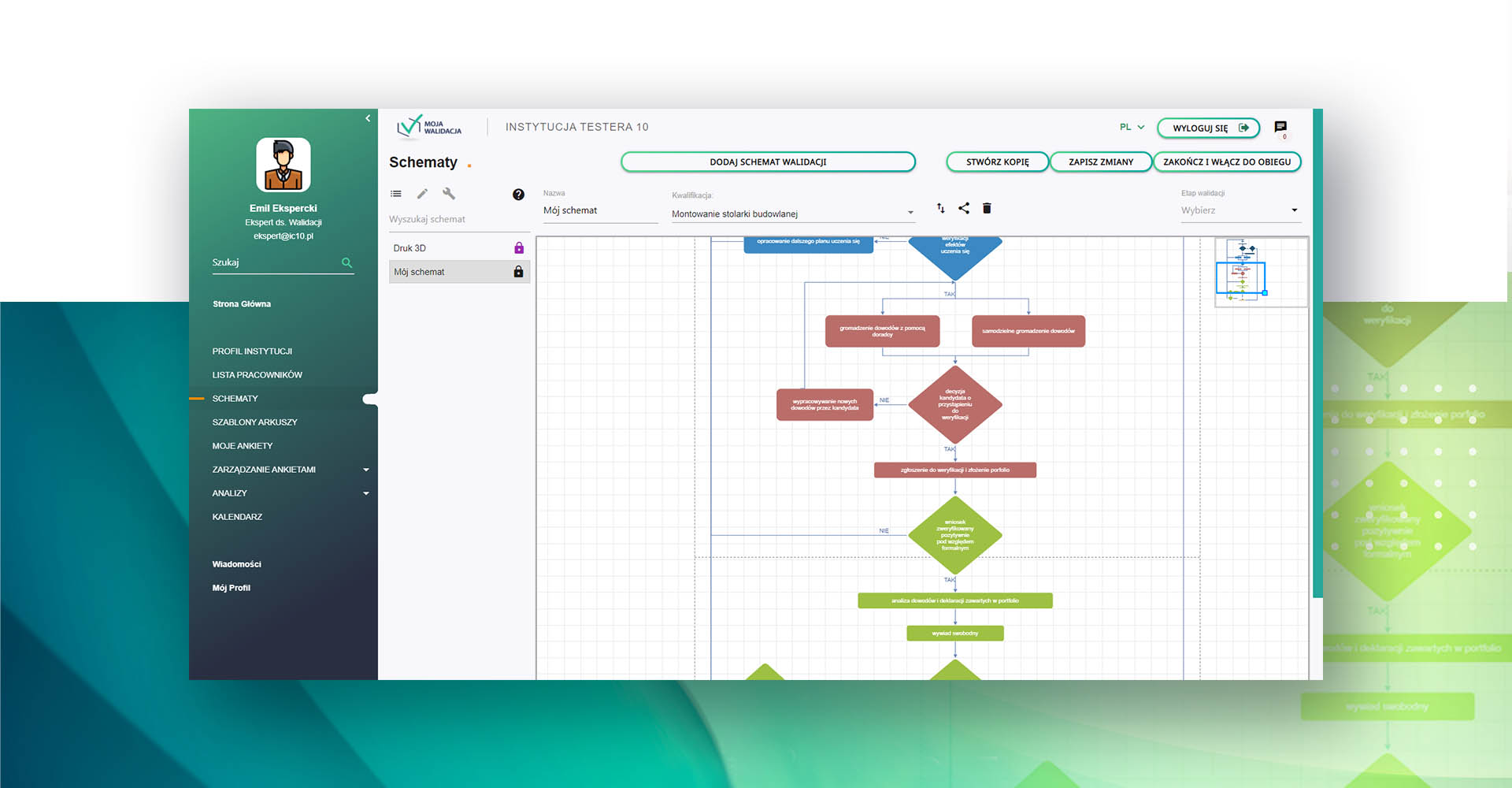Click Stwórz kopię
This screenshot has height=788, width=1512.
[x=997, y=162]
